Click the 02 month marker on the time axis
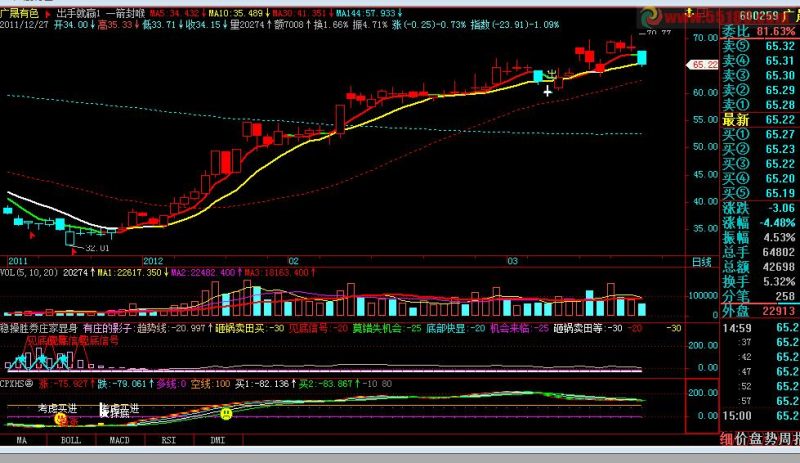Viewport: 800px width, 463px height. tap(293, 261)
